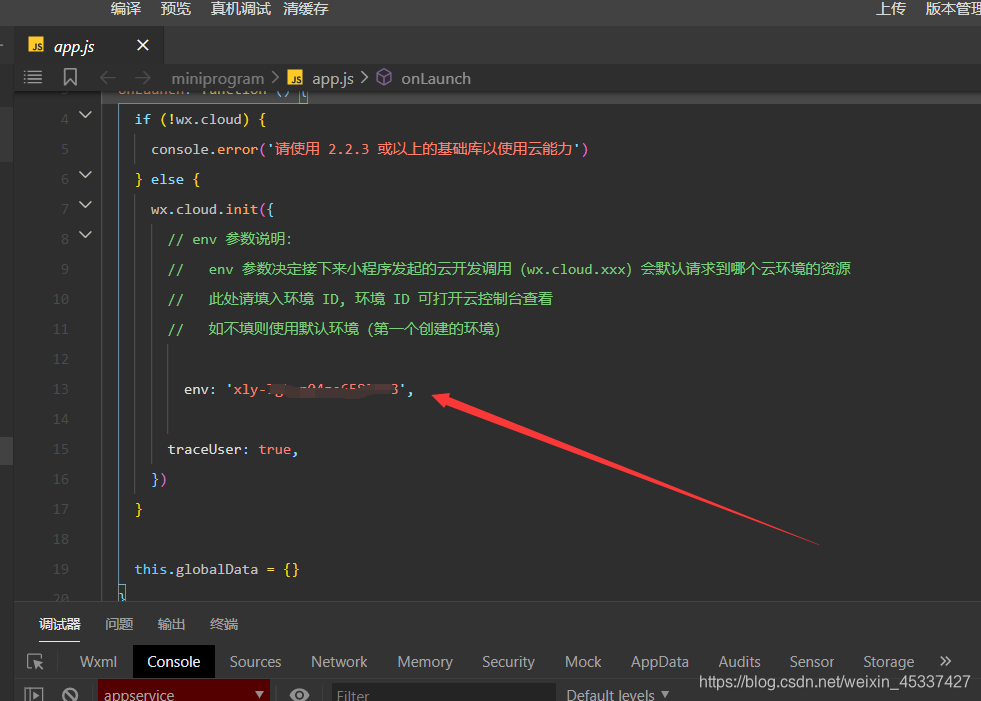Open the Wxml devtools tab
Screen dimensions: 981x701
tap(98, 662)
